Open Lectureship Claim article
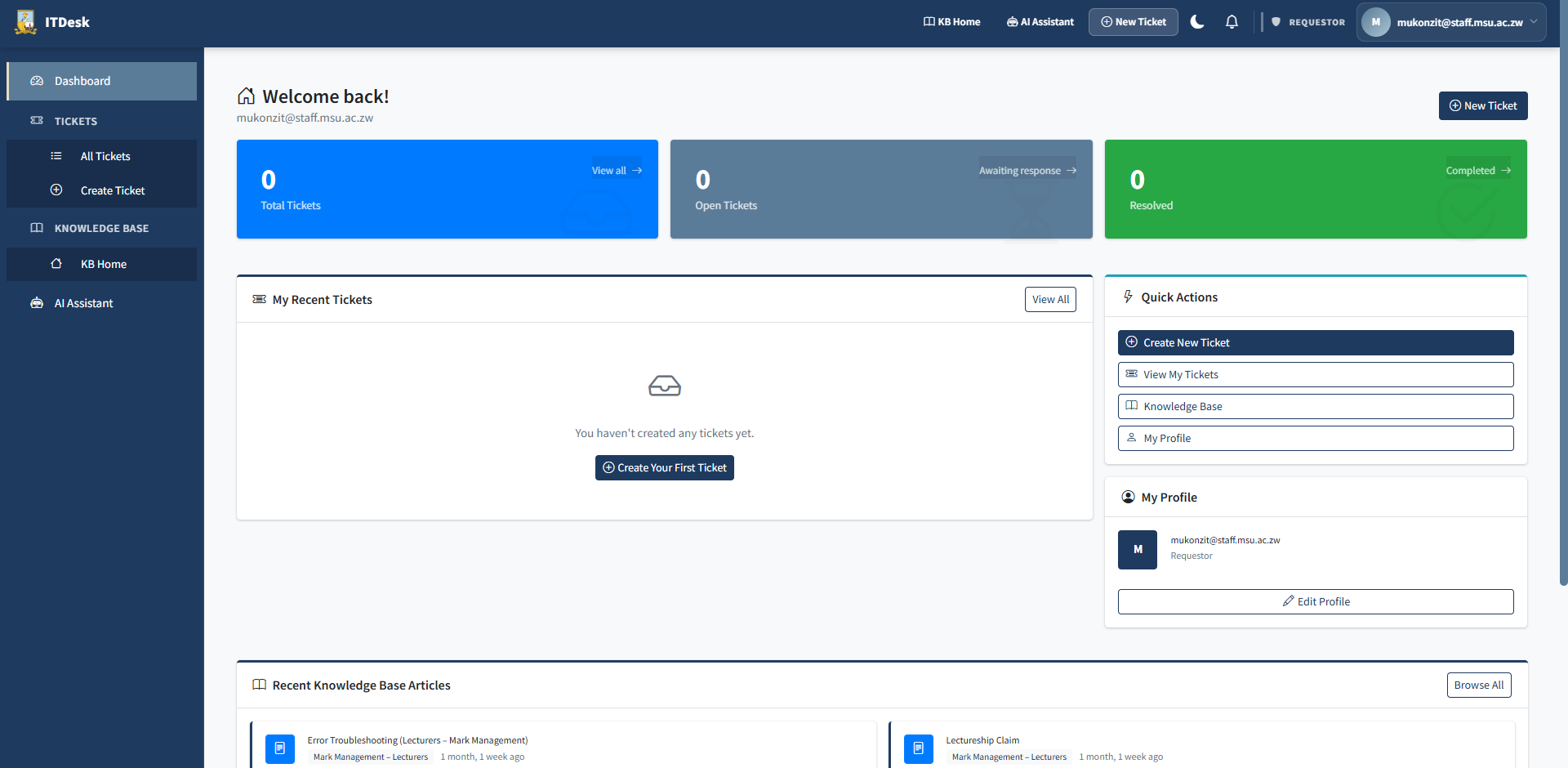1568x768 pixels. [982, 740]
